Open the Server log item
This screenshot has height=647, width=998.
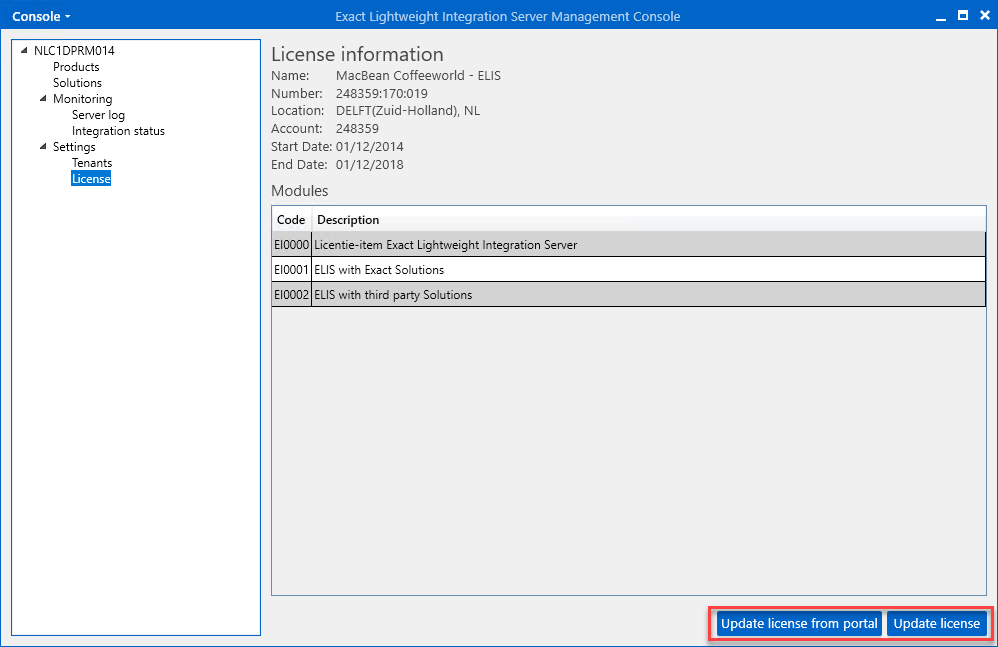click(x=98, y=115)
